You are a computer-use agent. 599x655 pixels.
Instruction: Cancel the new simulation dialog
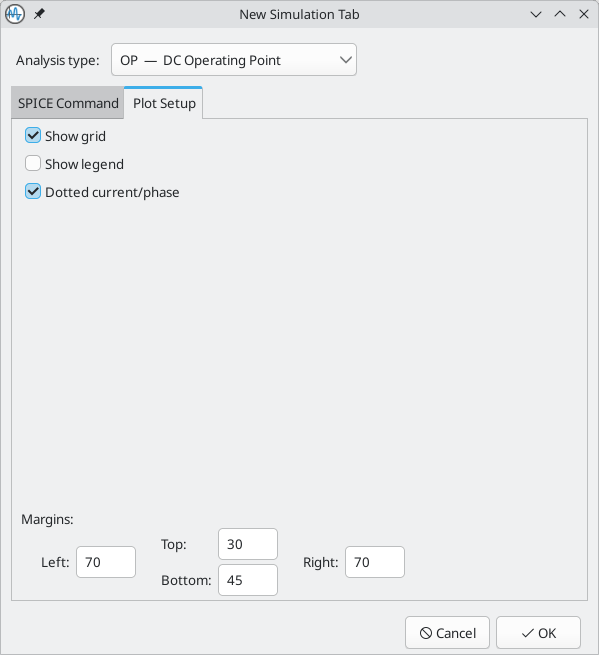447,633
